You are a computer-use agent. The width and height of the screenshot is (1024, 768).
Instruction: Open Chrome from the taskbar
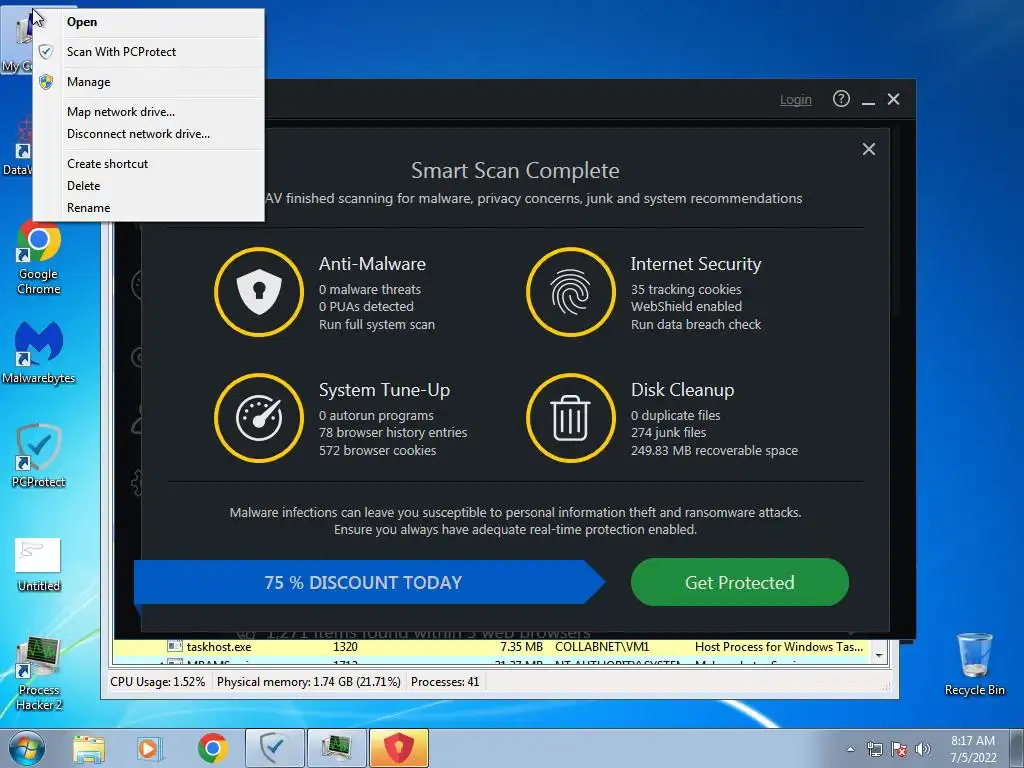click(212, 748)
